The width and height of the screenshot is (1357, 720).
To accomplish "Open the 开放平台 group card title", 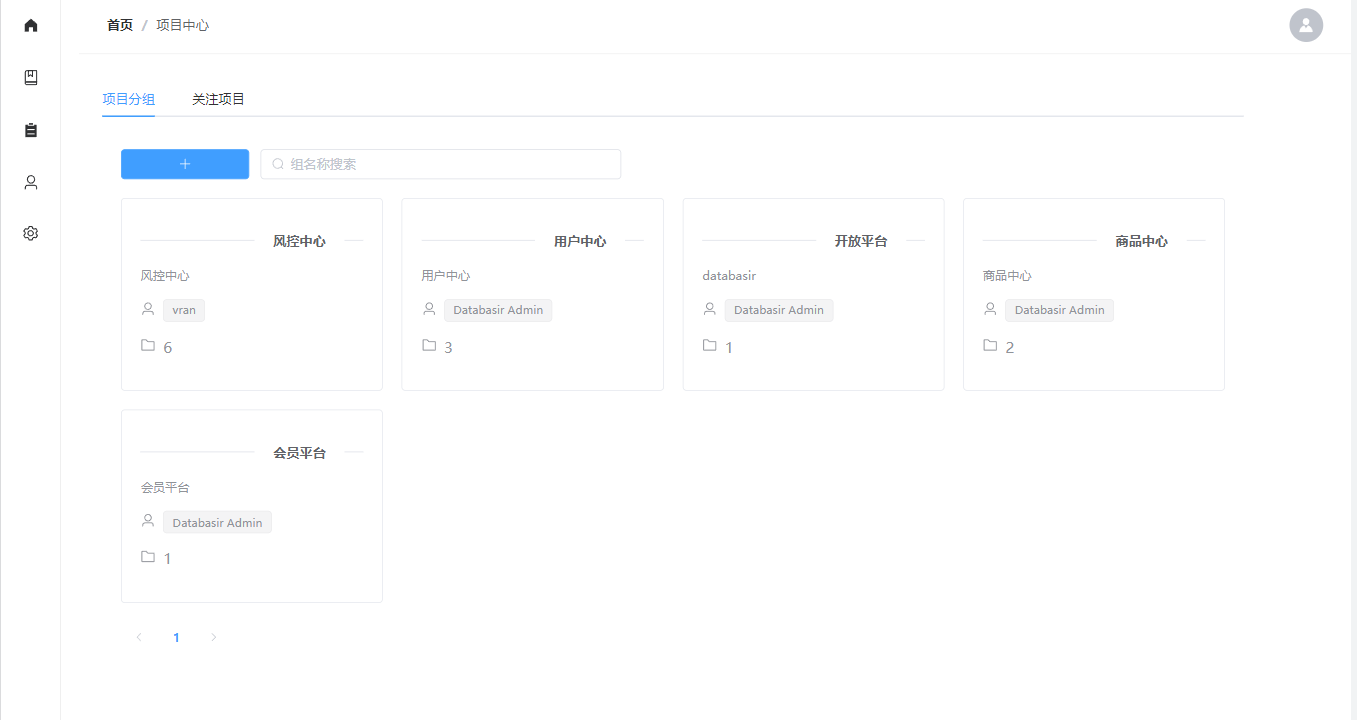I will click(x=861, y=241).
